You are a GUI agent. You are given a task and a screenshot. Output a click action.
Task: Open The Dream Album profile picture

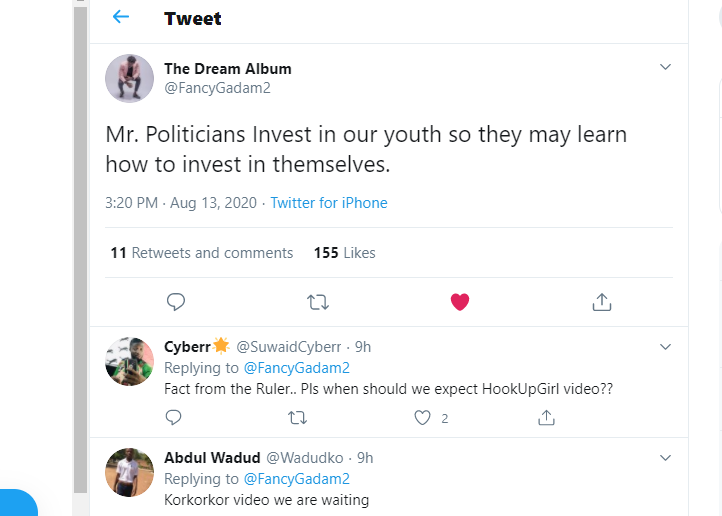(x=130, y=78)
